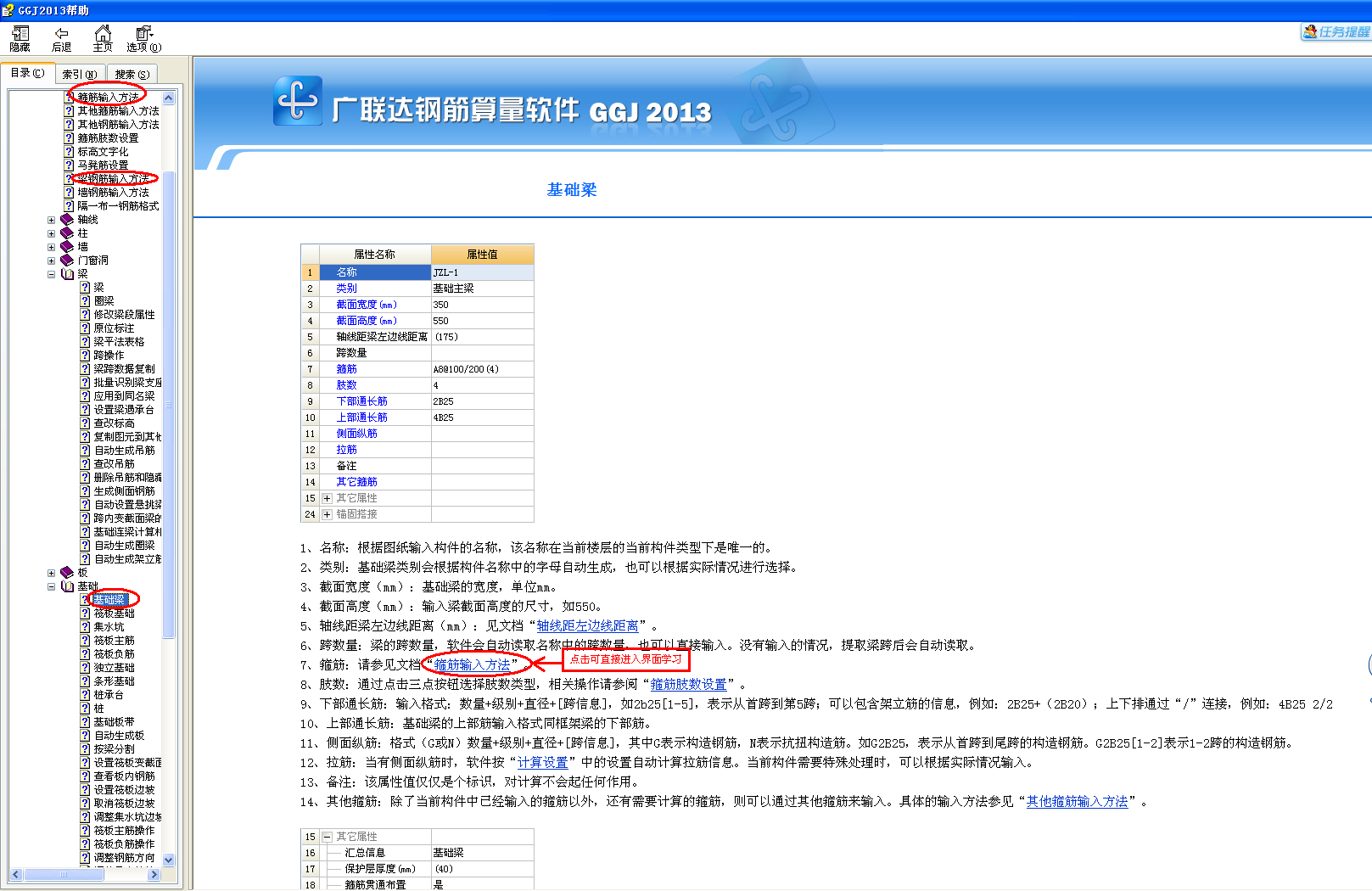This screenshot has width=1372, height=891.
Task: Click the question-mark icon beside 集水坑
Action: [x=85, y=627]
